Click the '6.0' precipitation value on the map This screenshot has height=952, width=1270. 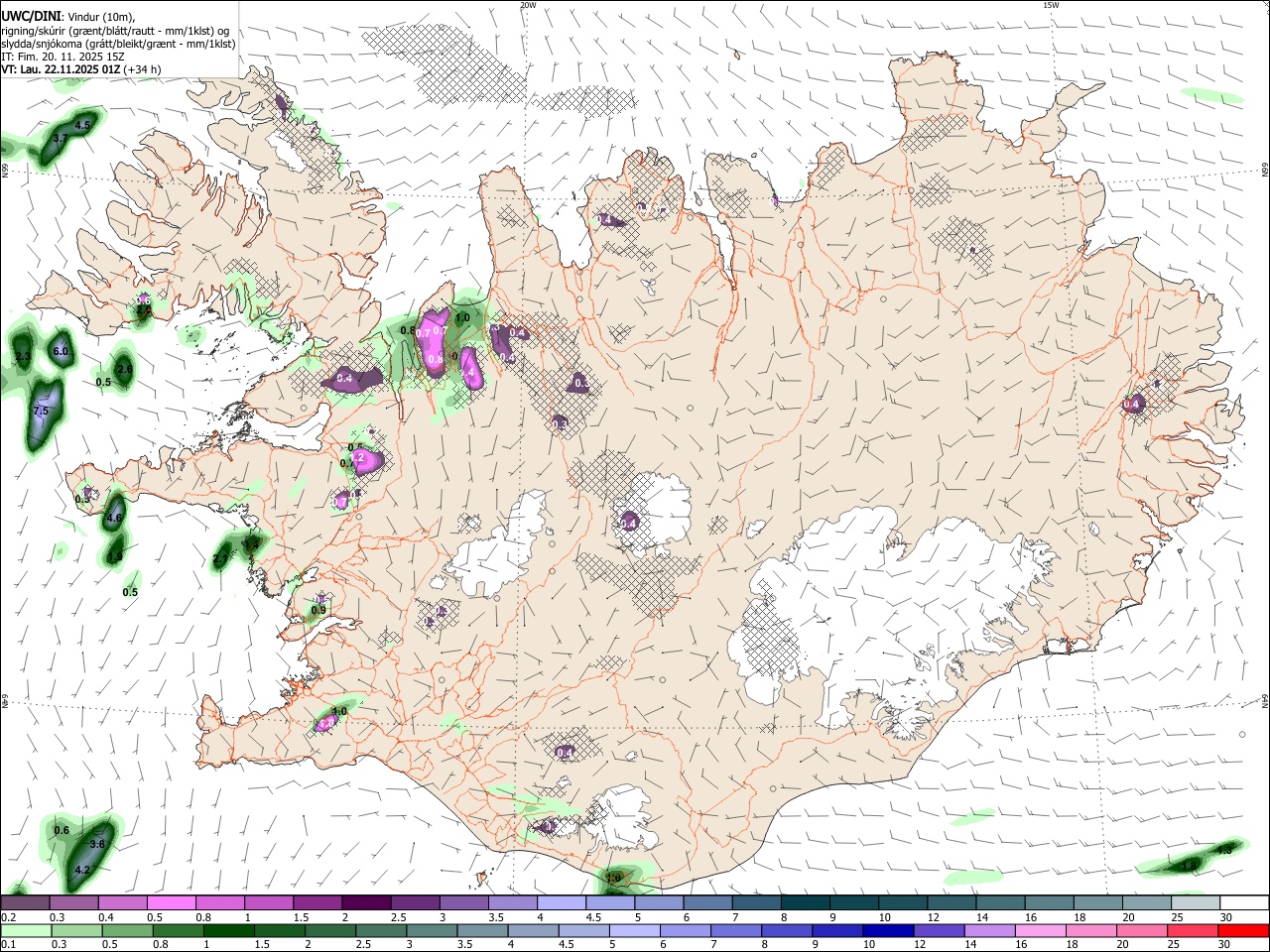[x=60, y=351]
